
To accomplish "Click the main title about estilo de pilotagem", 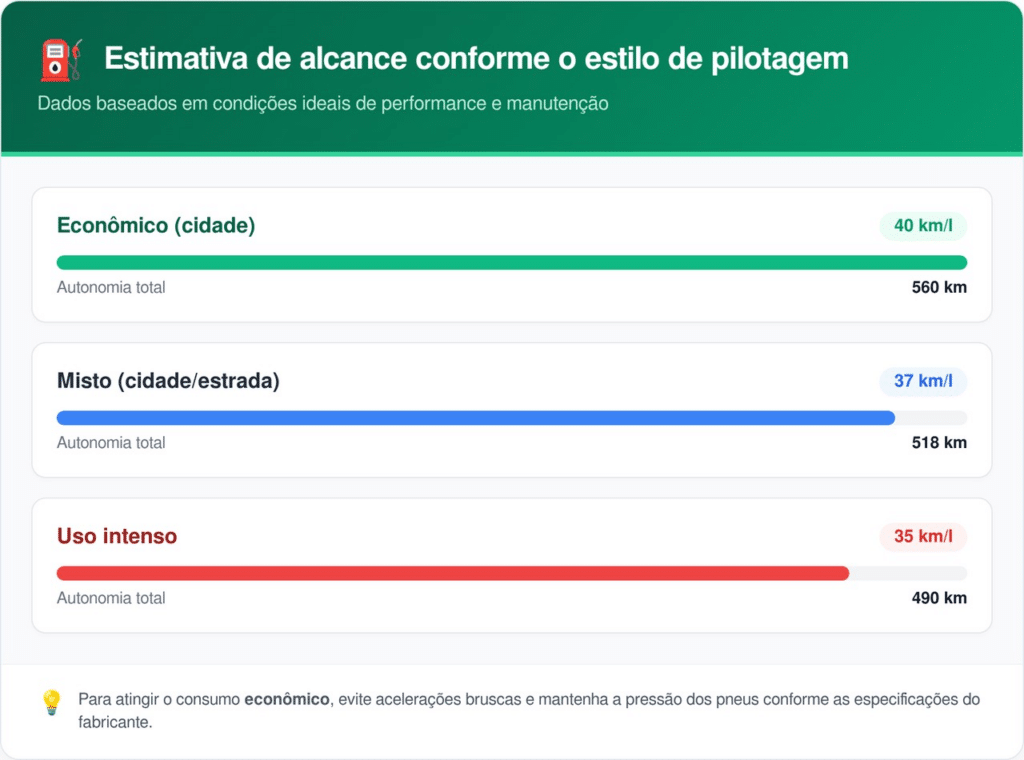I will click(476, 58).
